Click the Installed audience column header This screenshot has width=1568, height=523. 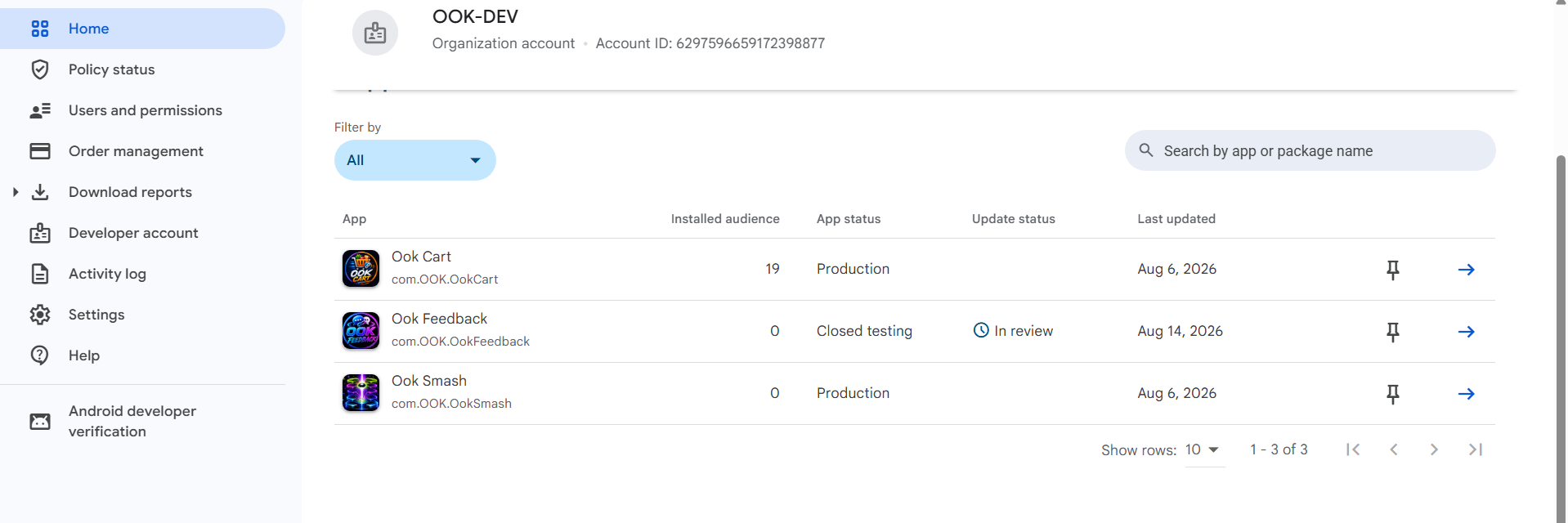click(725, 219)
